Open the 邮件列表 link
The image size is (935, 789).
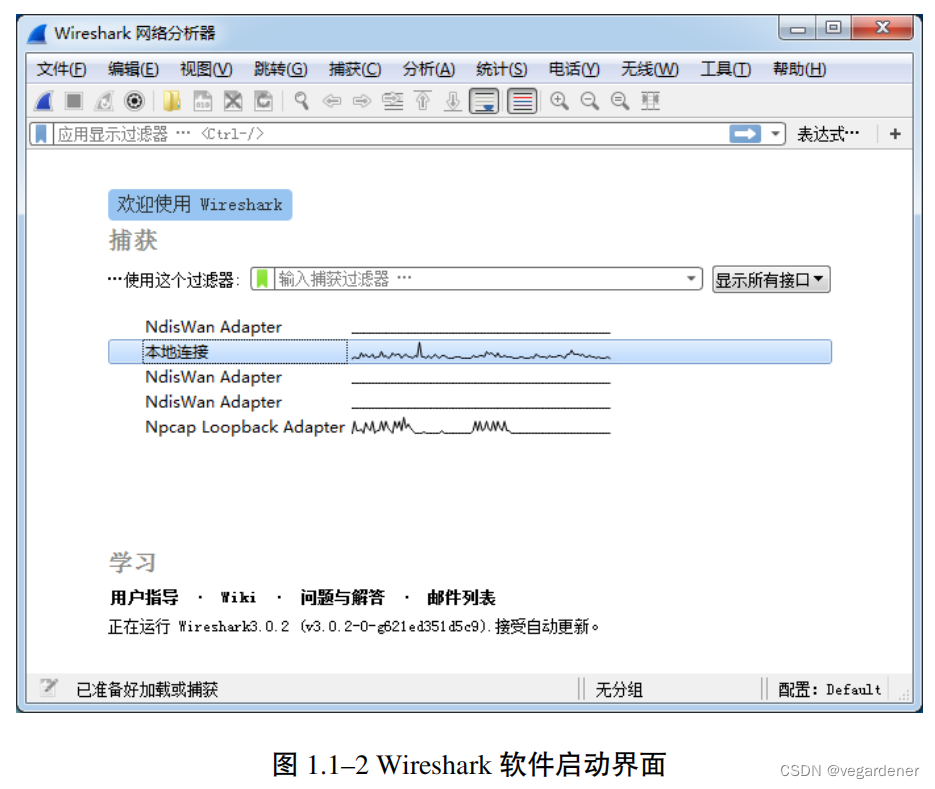click(x=461, y=597)
